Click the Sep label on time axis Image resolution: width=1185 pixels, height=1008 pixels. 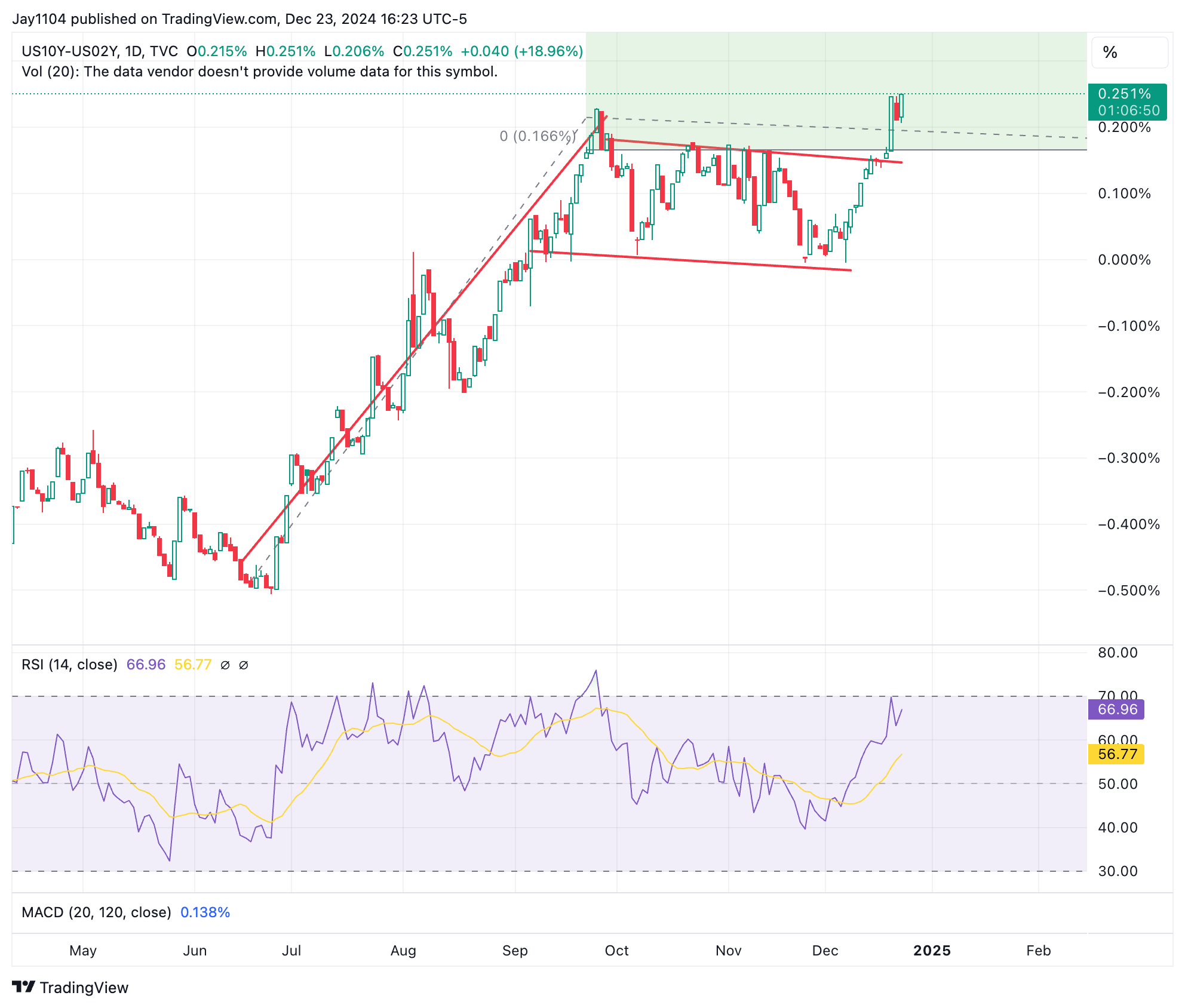click(x=515, y=951)
